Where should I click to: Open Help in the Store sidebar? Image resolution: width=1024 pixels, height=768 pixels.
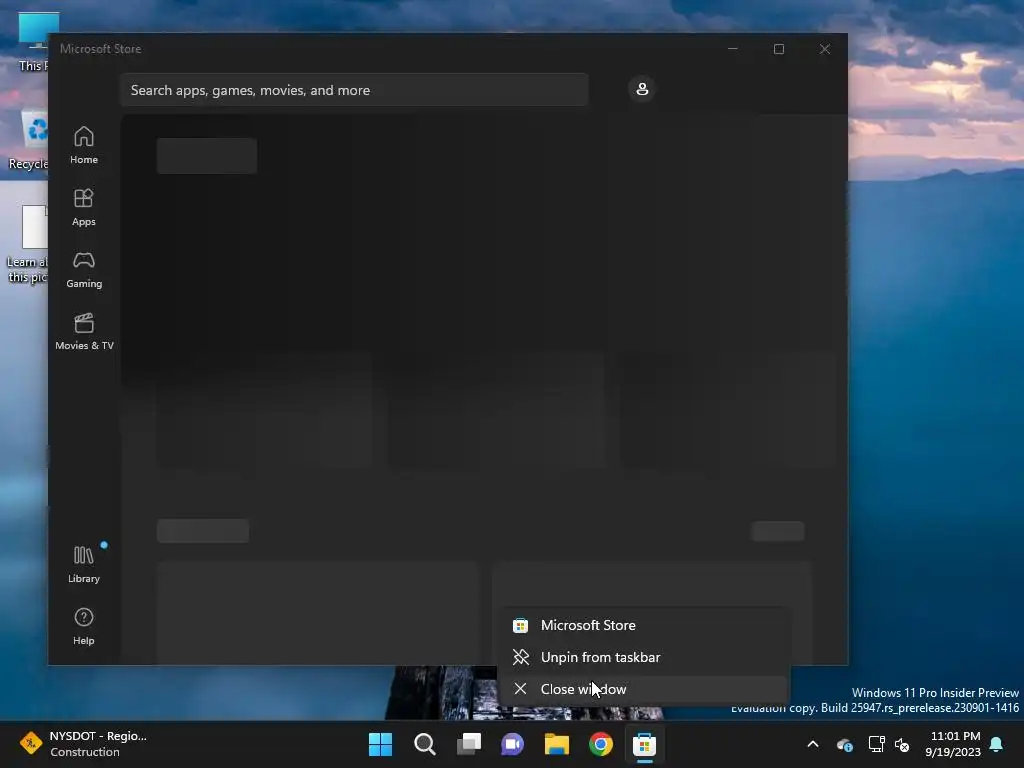84,626
